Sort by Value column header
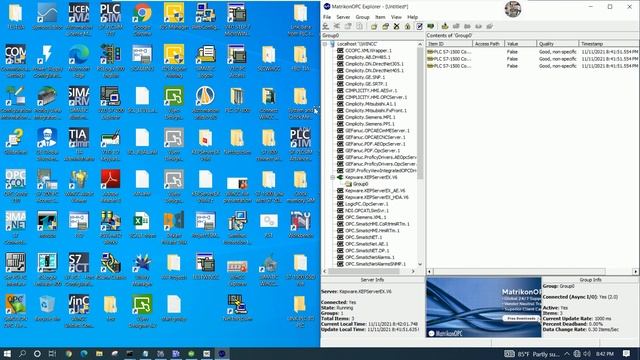This screenshot has height=360, width=640. point(520,44)
